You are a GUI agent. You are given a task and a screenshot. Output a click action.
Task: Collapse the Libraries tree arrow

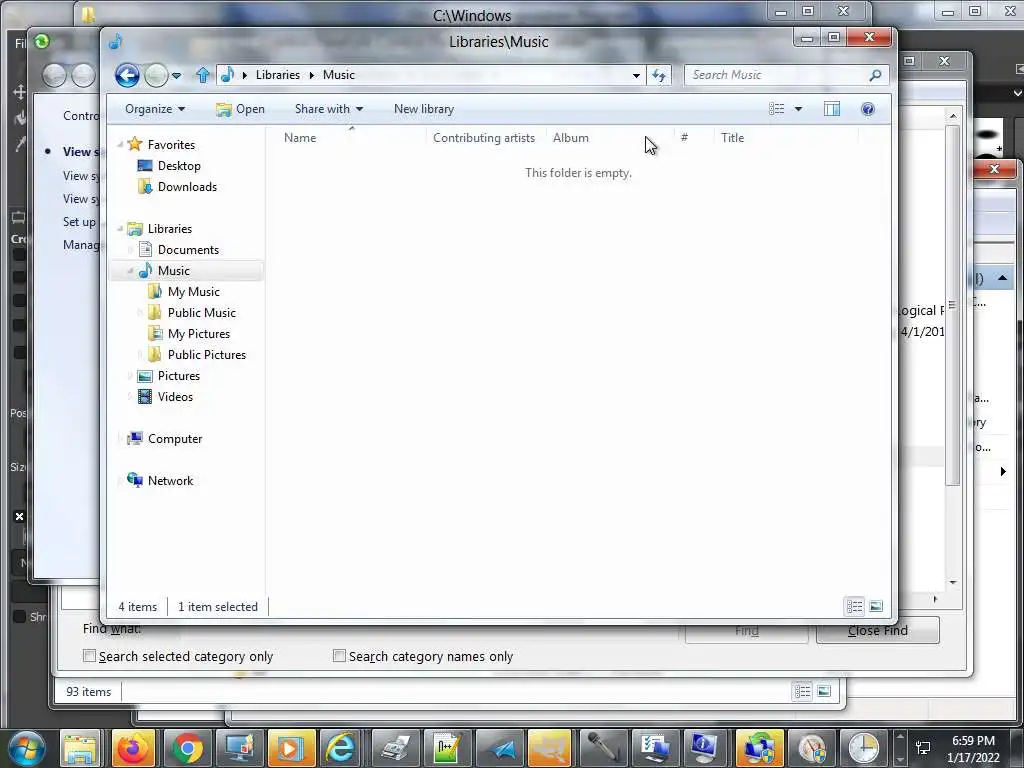click(120, 229)
